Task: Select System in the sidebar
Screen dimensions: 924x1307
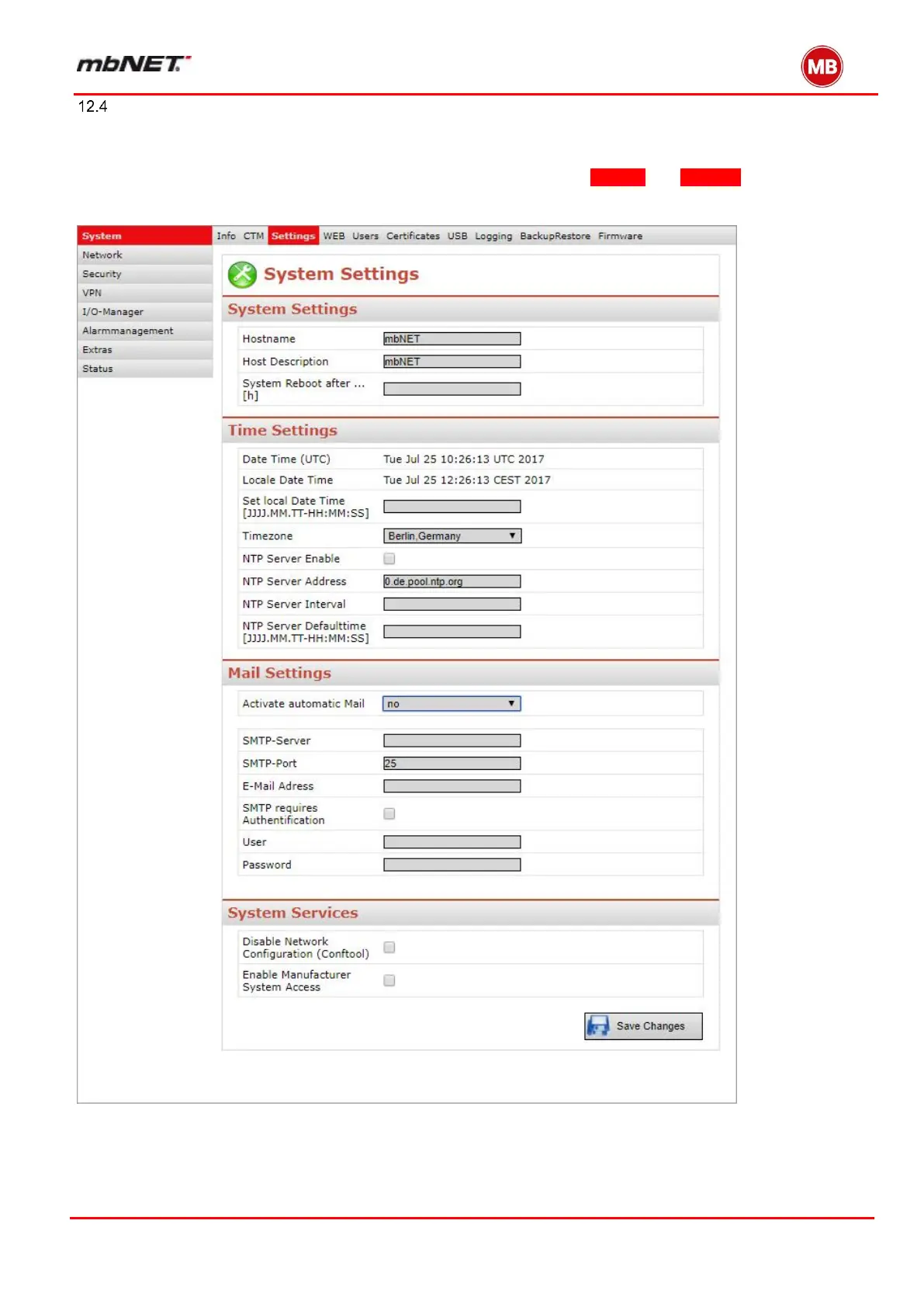Action: 145,236
